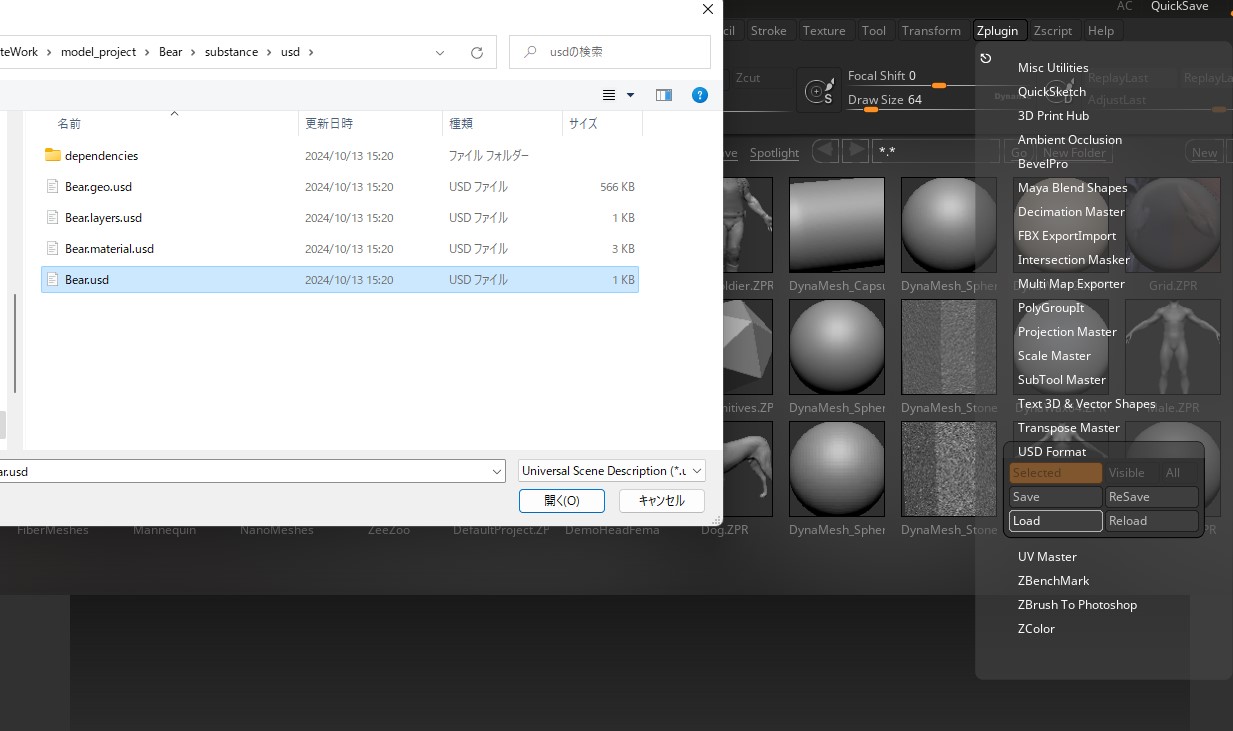Open the Transform menu
This screenshot has height=731, width=1233.
click(931, 31)
